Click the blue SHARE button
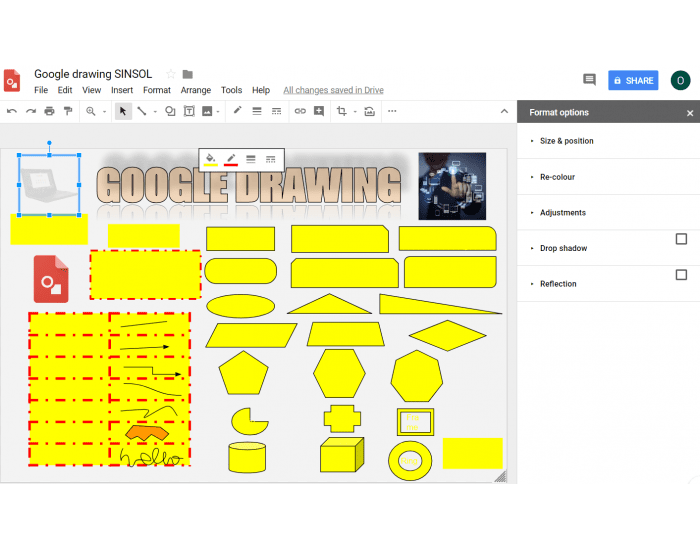Screen dimensions: 700x550 point(633,80)
